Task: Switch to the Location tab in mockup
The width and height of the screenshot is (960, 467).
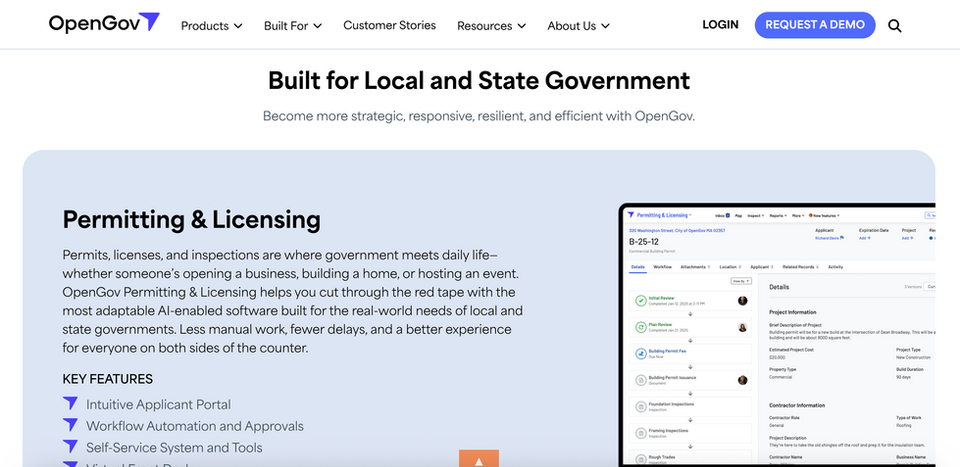Action: (x=730, y=267)
